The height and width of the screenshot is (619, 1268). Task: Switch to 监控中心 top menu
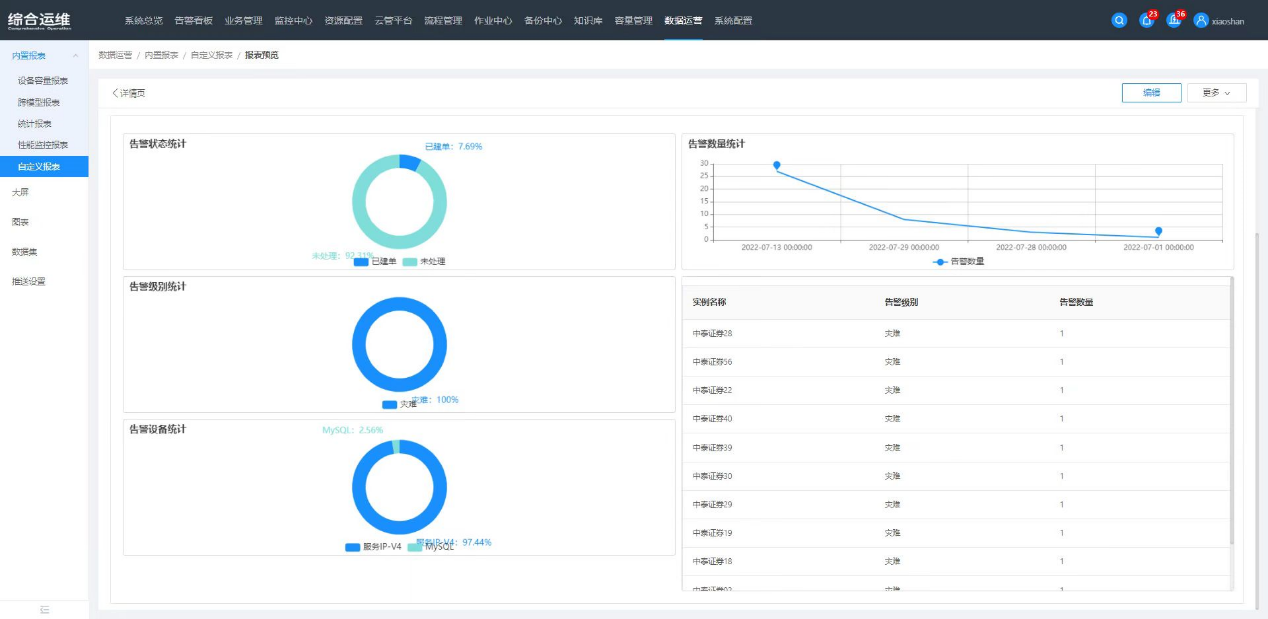click(293, 20)
